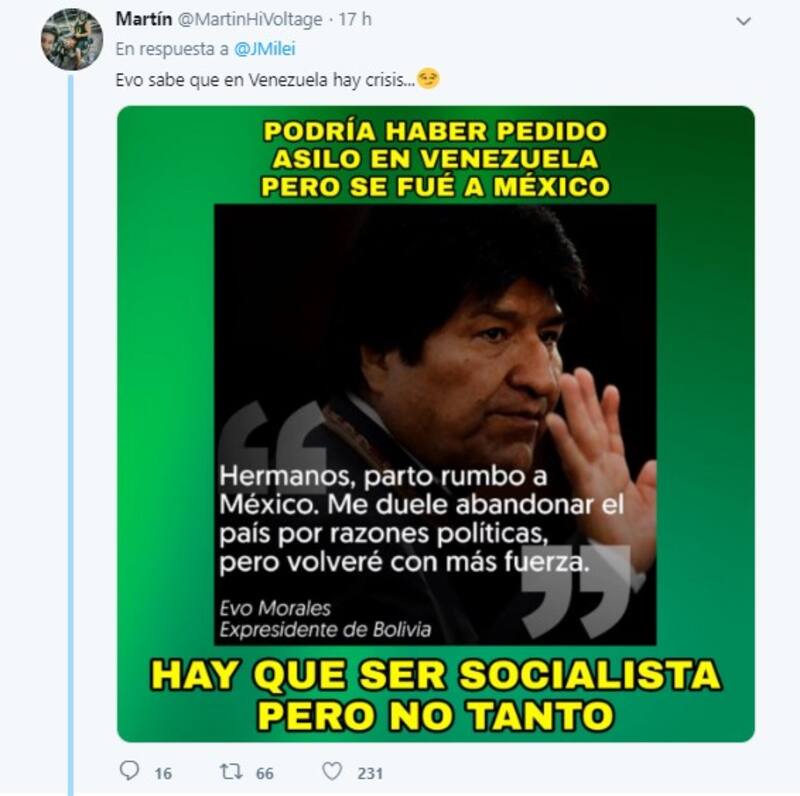The height and width of the screenshot is (796, 800).
Task: Click 'HAY QUE SER SOCIALISTA' caption text
Action: click(x=436, y=675)
